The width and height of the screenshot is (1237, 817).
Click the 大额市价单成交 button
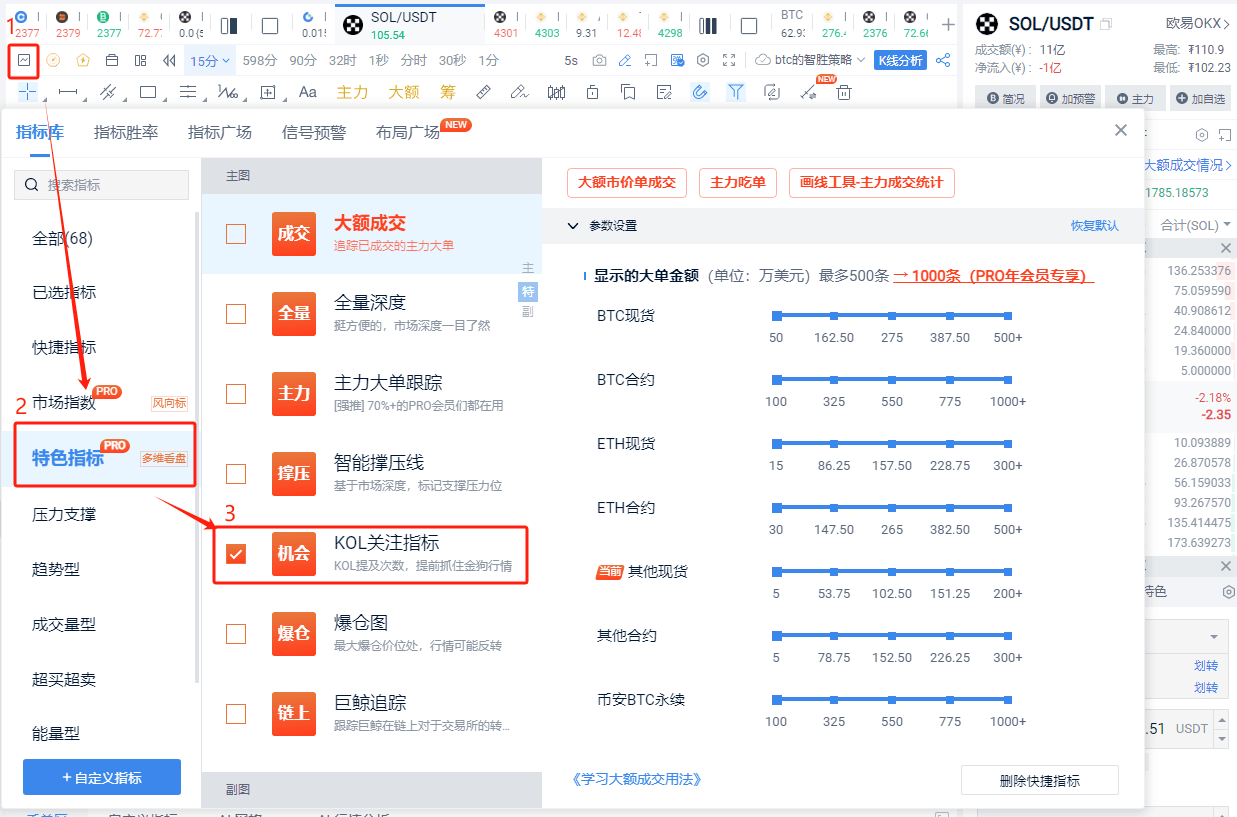coord(627,183)
